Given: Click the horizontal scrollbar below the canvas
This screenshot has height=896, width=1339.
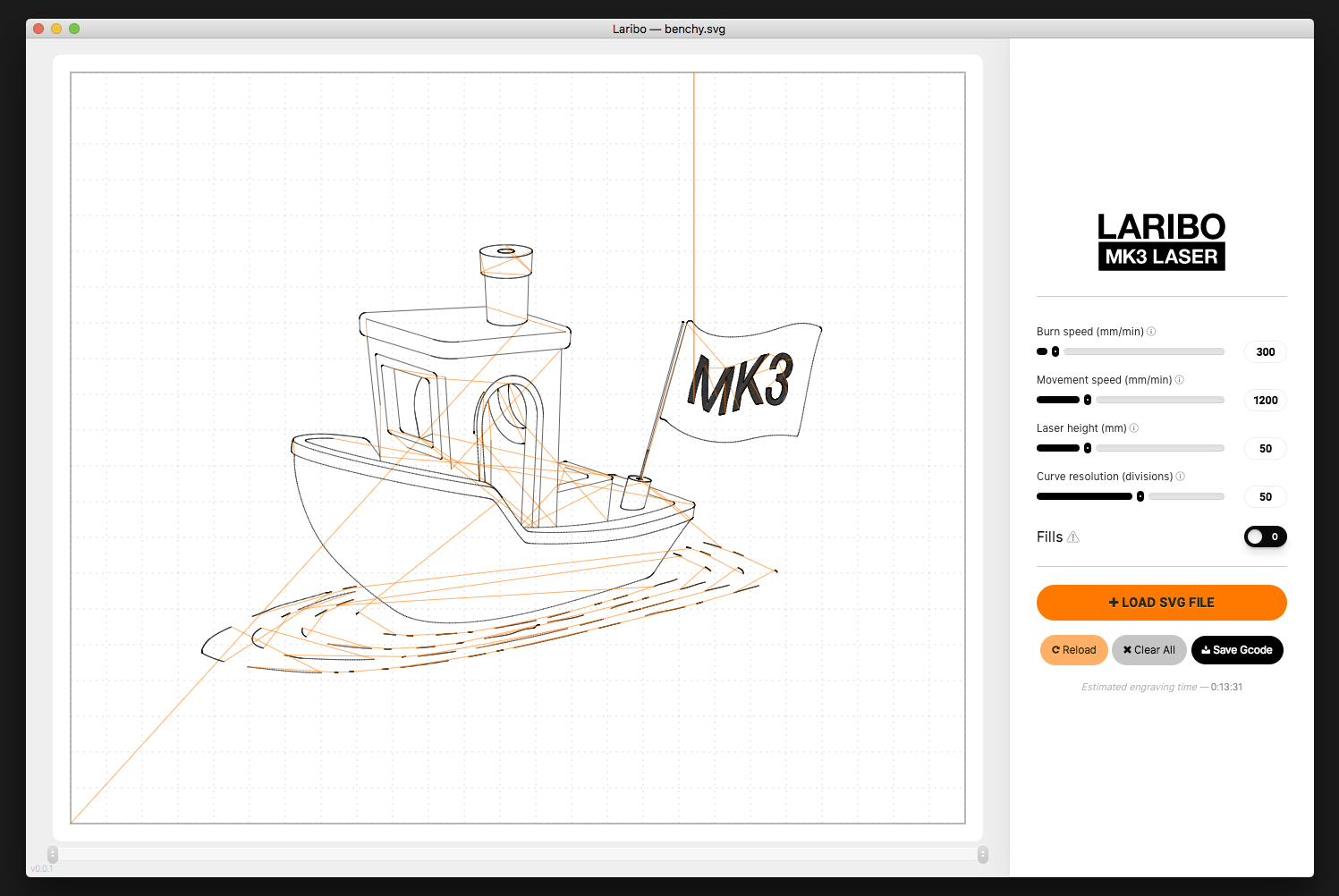Looking at the screenshot, I should pos(519,852).
